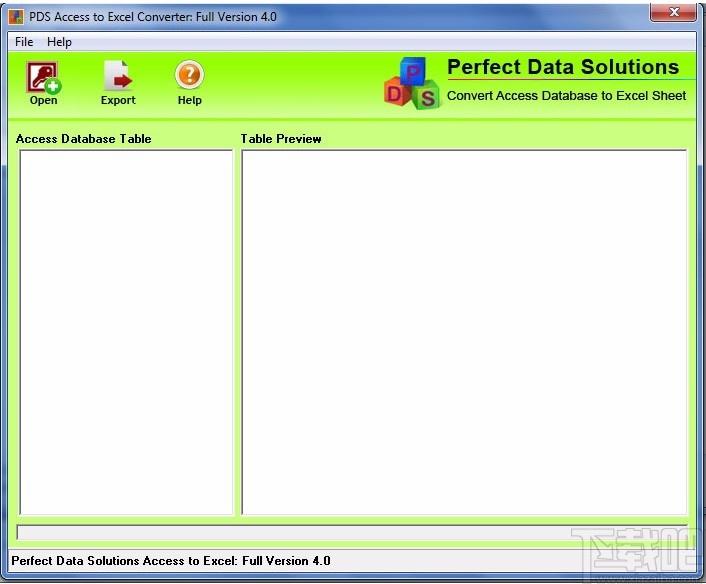Click inside the Table Preview pane
This screenshot has width=706, height=584.
click(464, 332)
